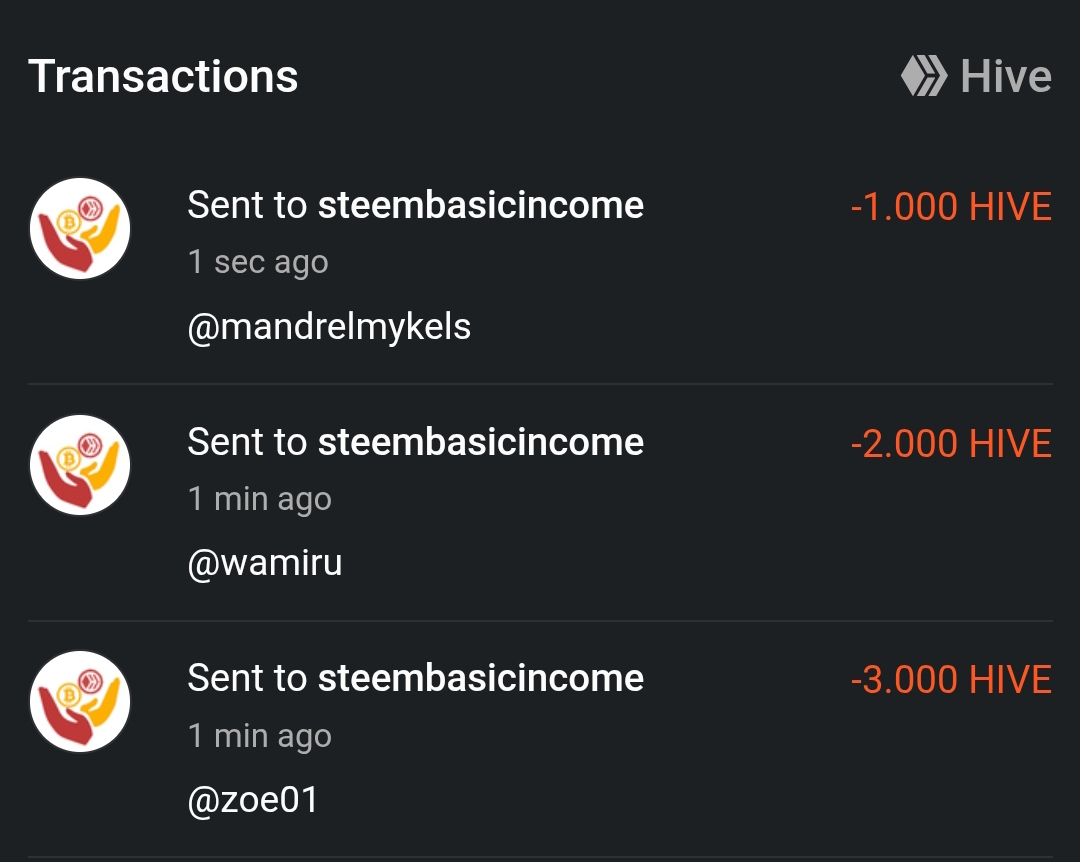Click '1 min ago' timestamp above @zoe01
Viewport: 1080px width, 862px height.
(259, 736)
